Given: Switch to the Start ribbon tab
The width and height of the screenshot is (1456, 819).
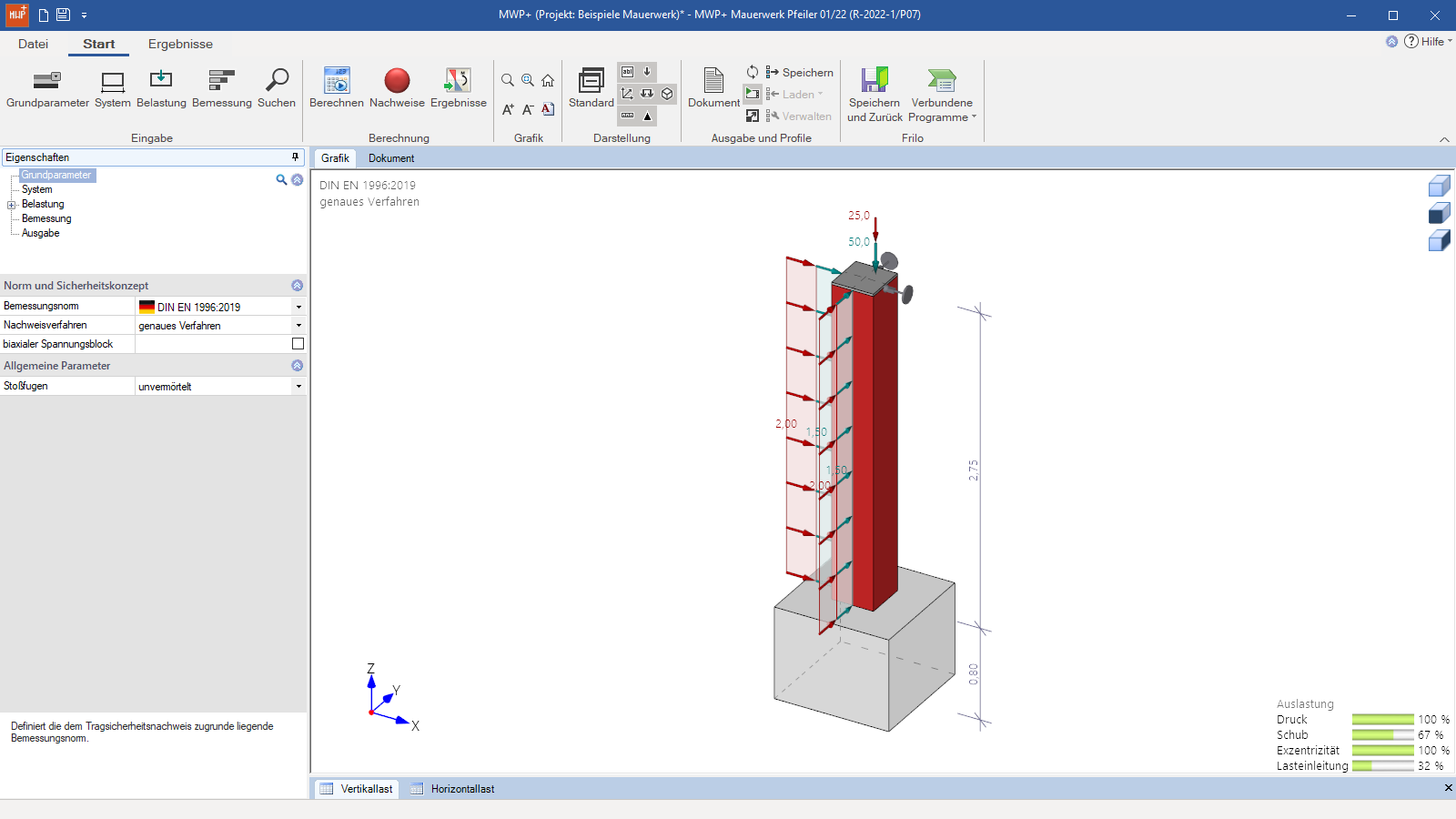Looking at the screenshot, I should tap(99, 44).
